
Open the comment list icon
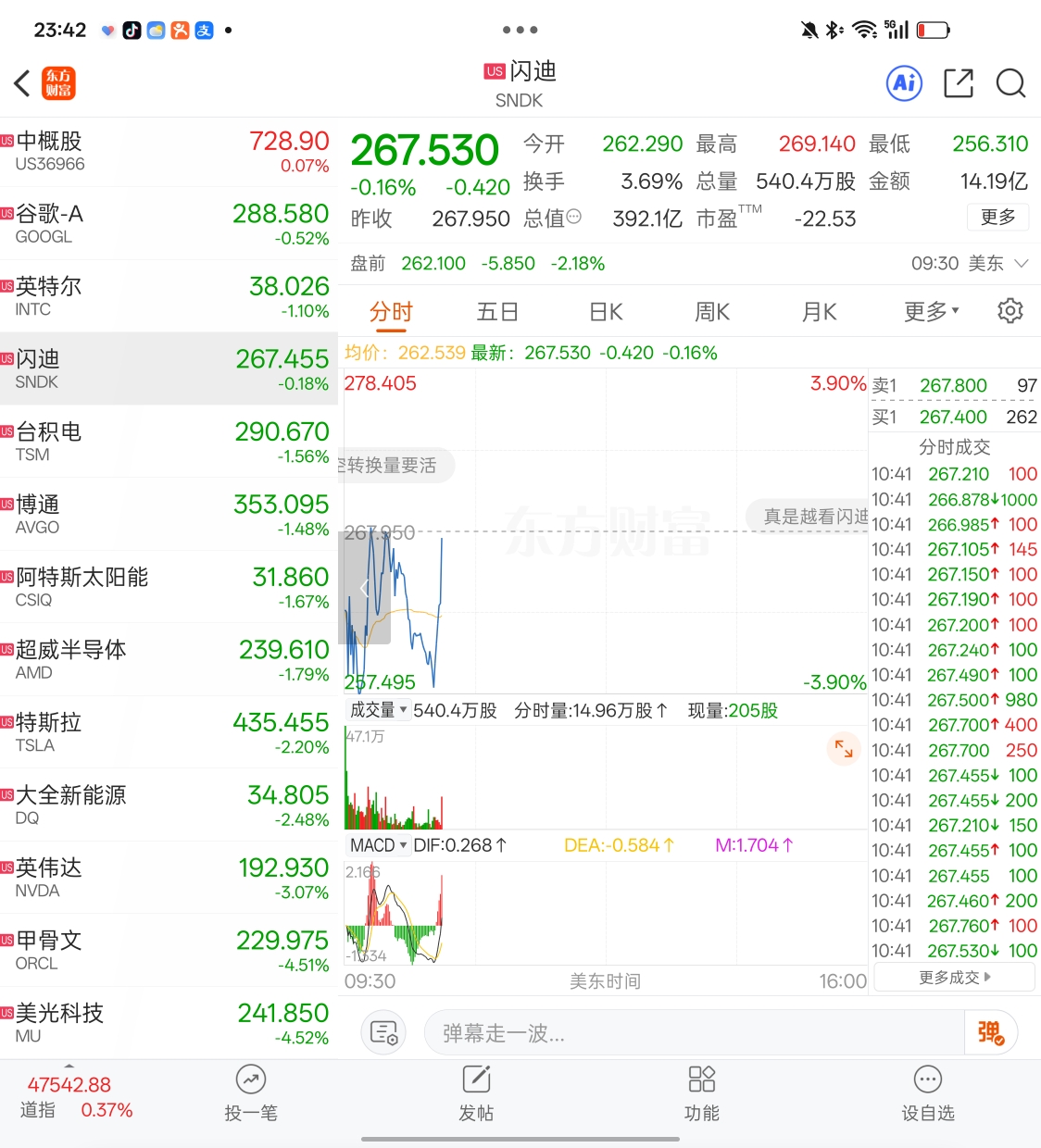[383, 1032]
